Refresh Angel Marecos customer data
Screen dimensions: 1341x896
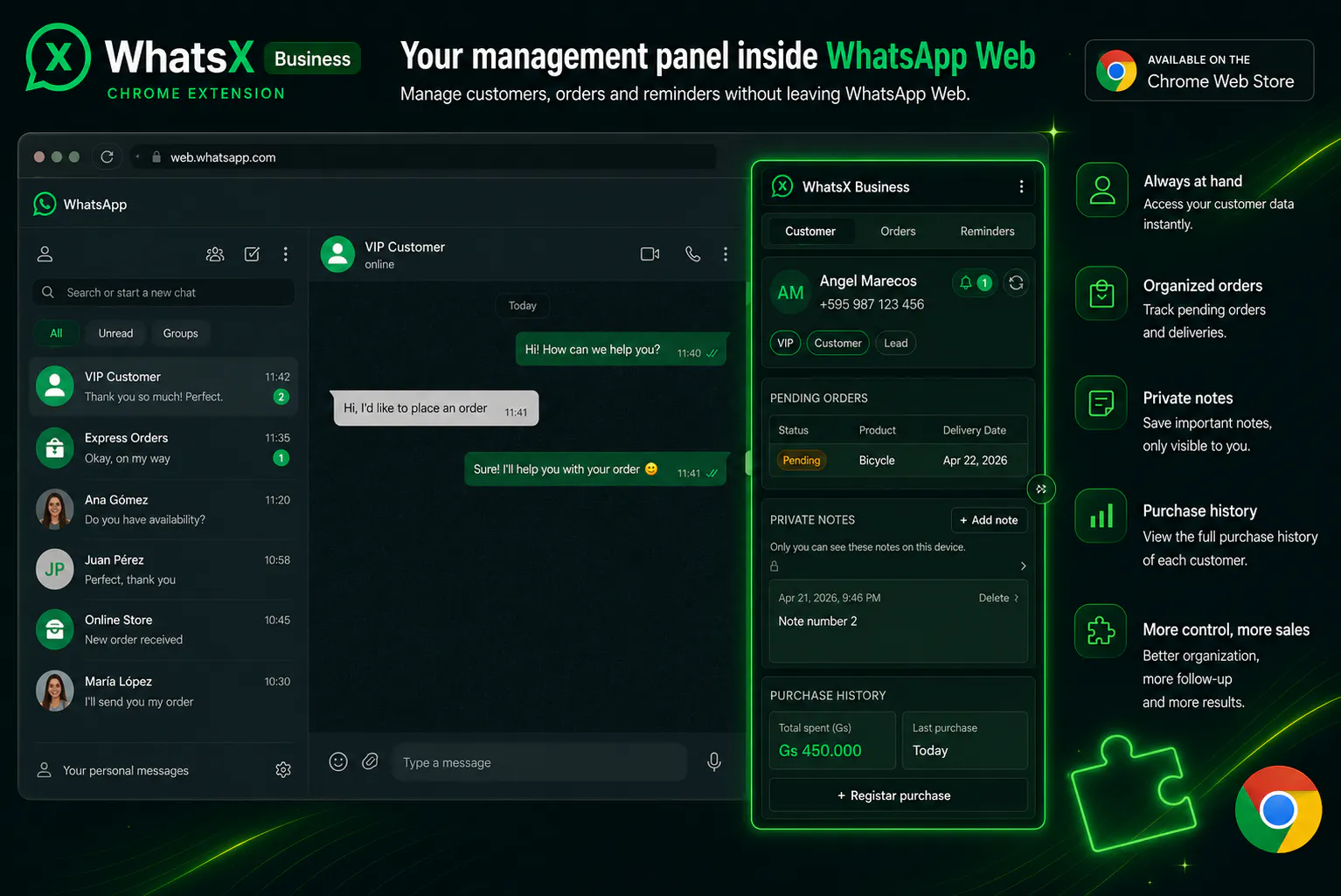pos(1016,283)
